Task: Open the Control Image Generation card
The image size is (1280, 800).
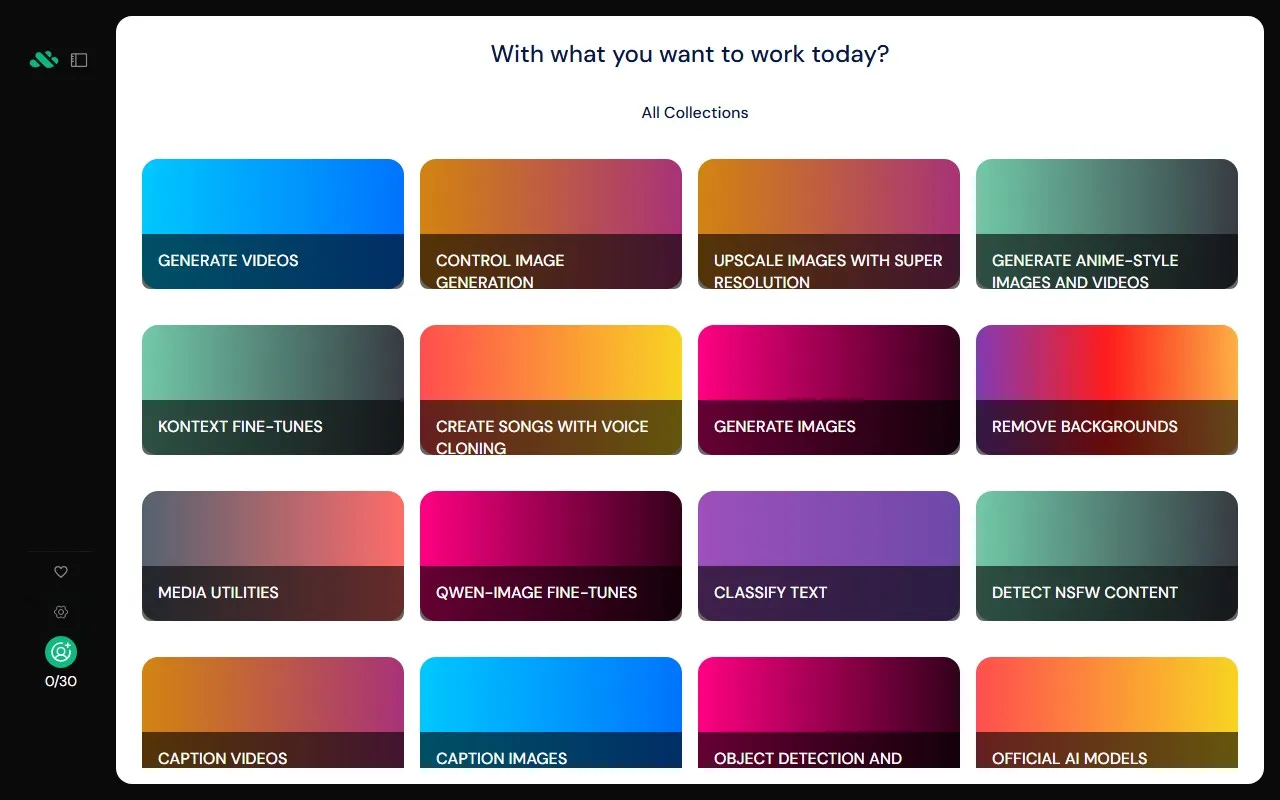Action: pyautogui.click(x=551, y=224)
